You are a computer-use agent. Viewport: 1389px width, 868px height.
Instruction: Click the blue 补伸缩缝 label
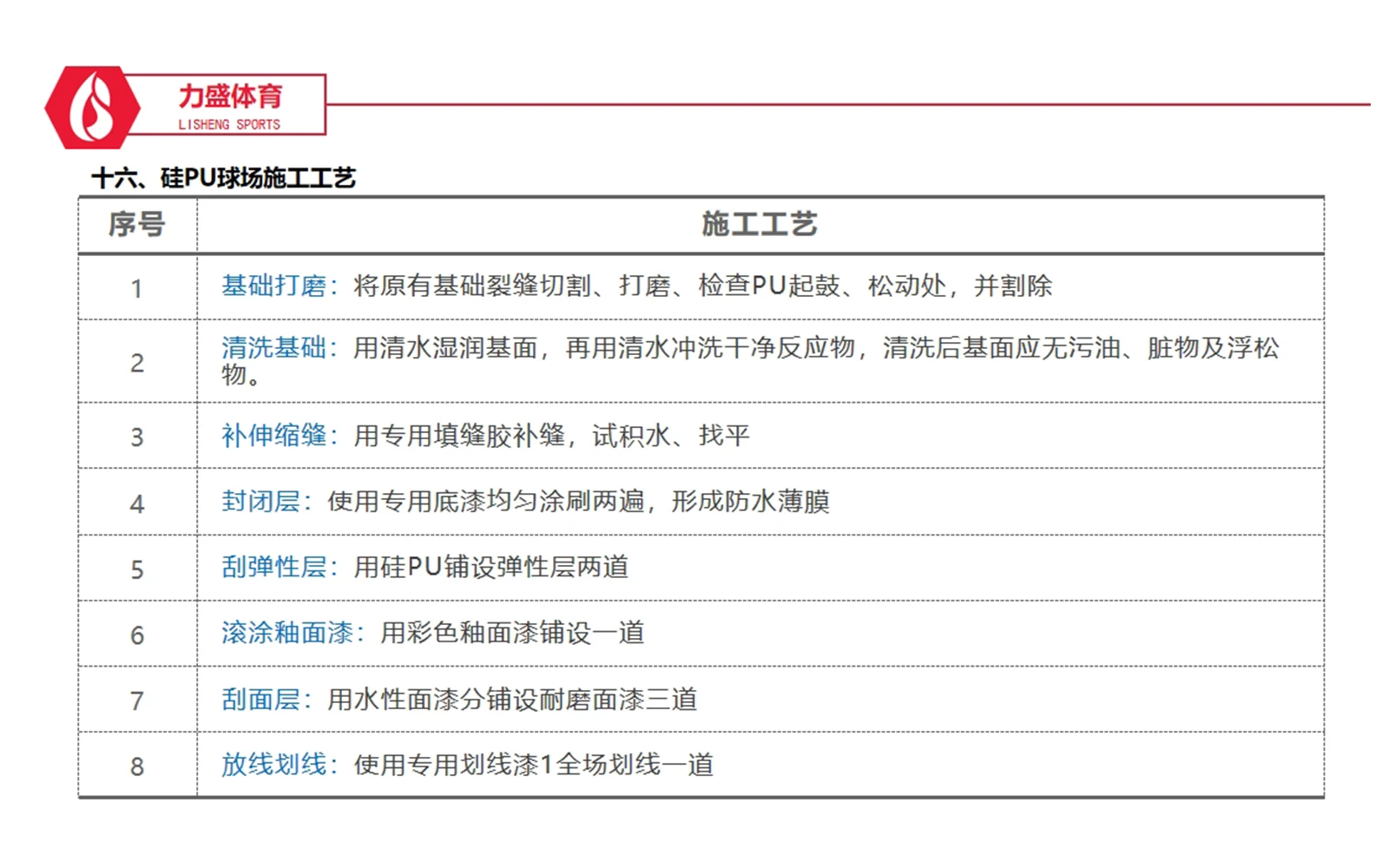coord(273,436)
